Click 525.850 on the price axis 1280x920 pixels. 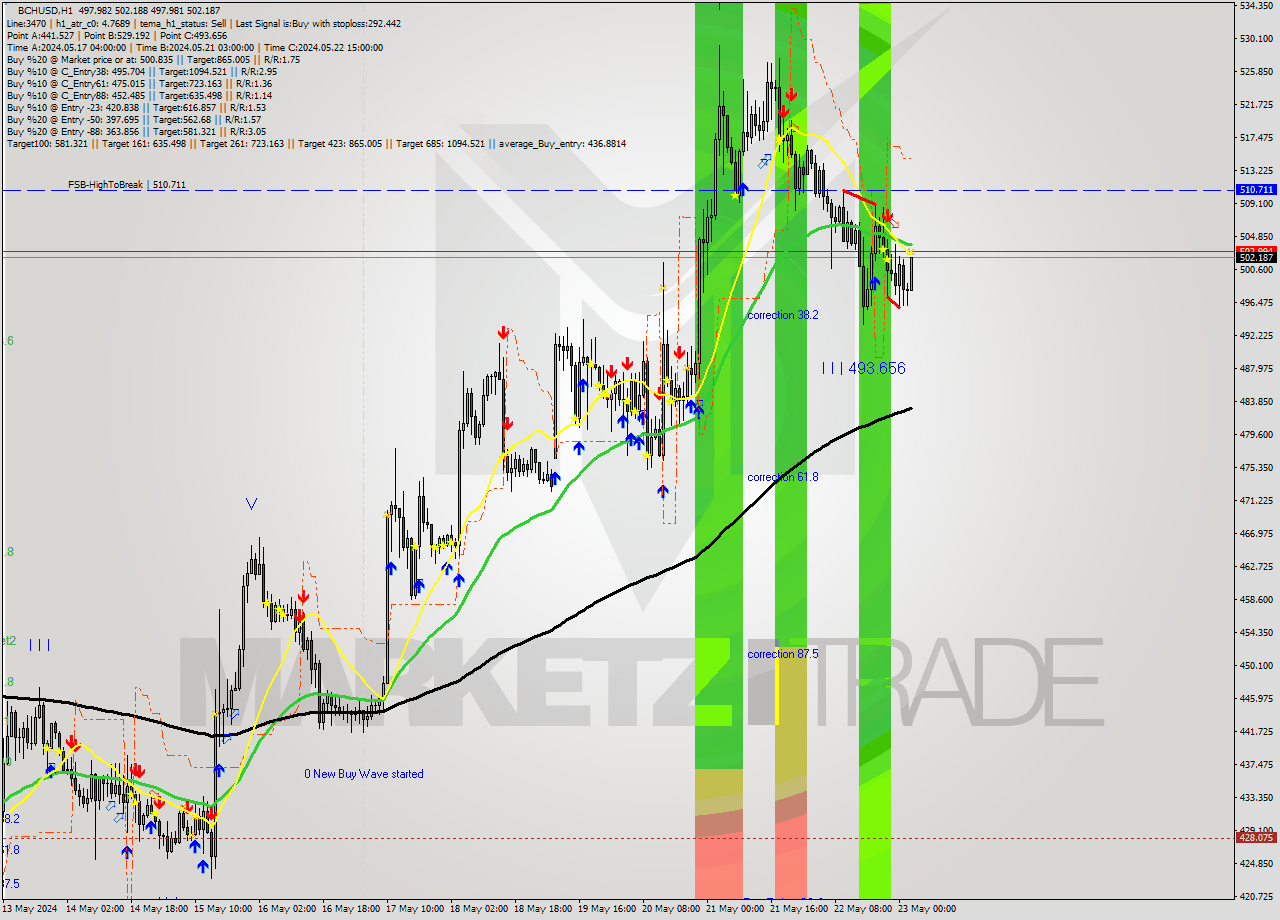(x=1256, y=71)
